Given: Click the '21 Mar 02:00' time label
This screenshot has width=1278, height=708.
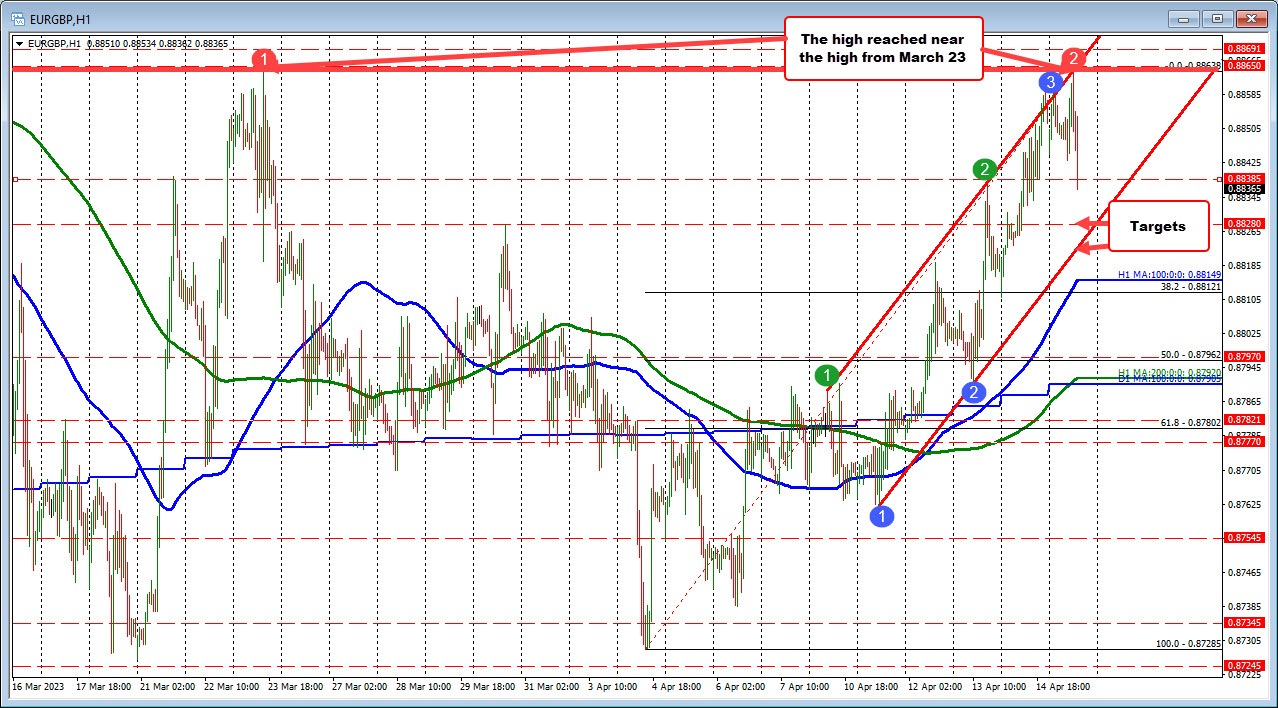Looking at the screenshot, I should (167, 689).
